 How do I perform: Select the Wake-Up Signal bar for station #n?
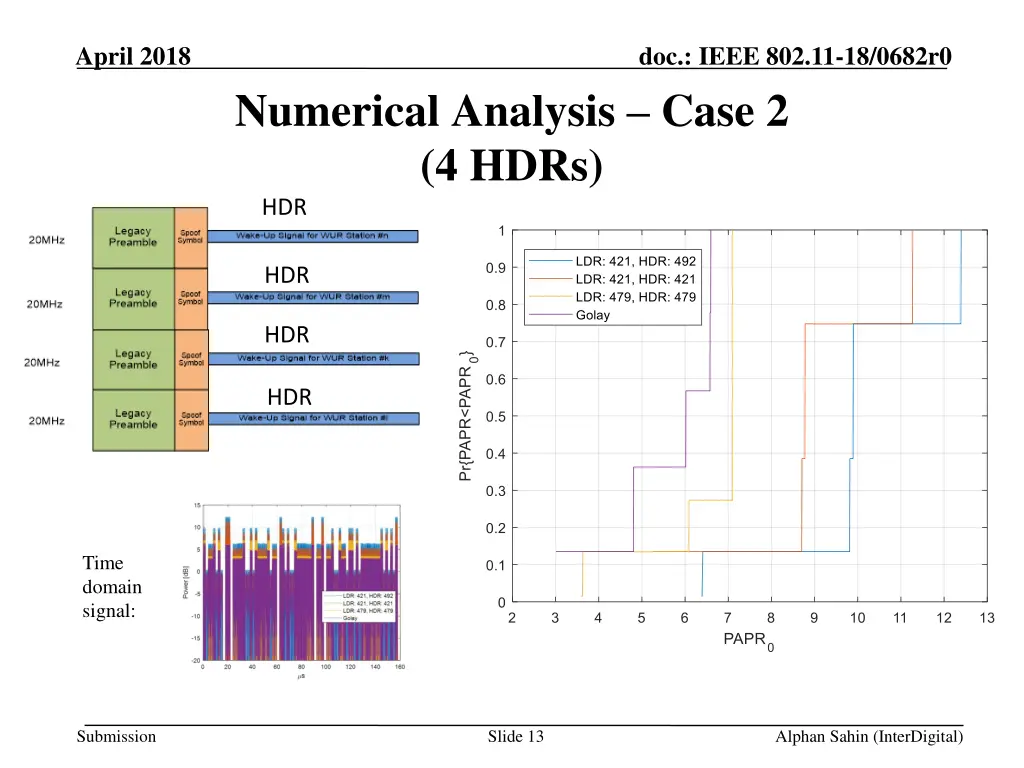point(311,237)
